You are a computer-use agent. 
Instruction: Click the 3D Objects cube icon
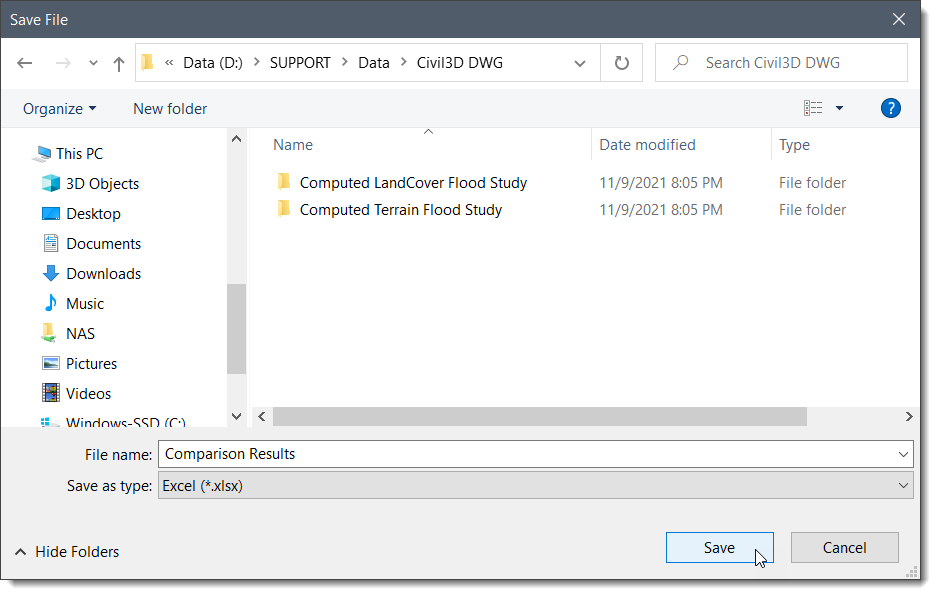pyautogui.click(x=51, y=183)
